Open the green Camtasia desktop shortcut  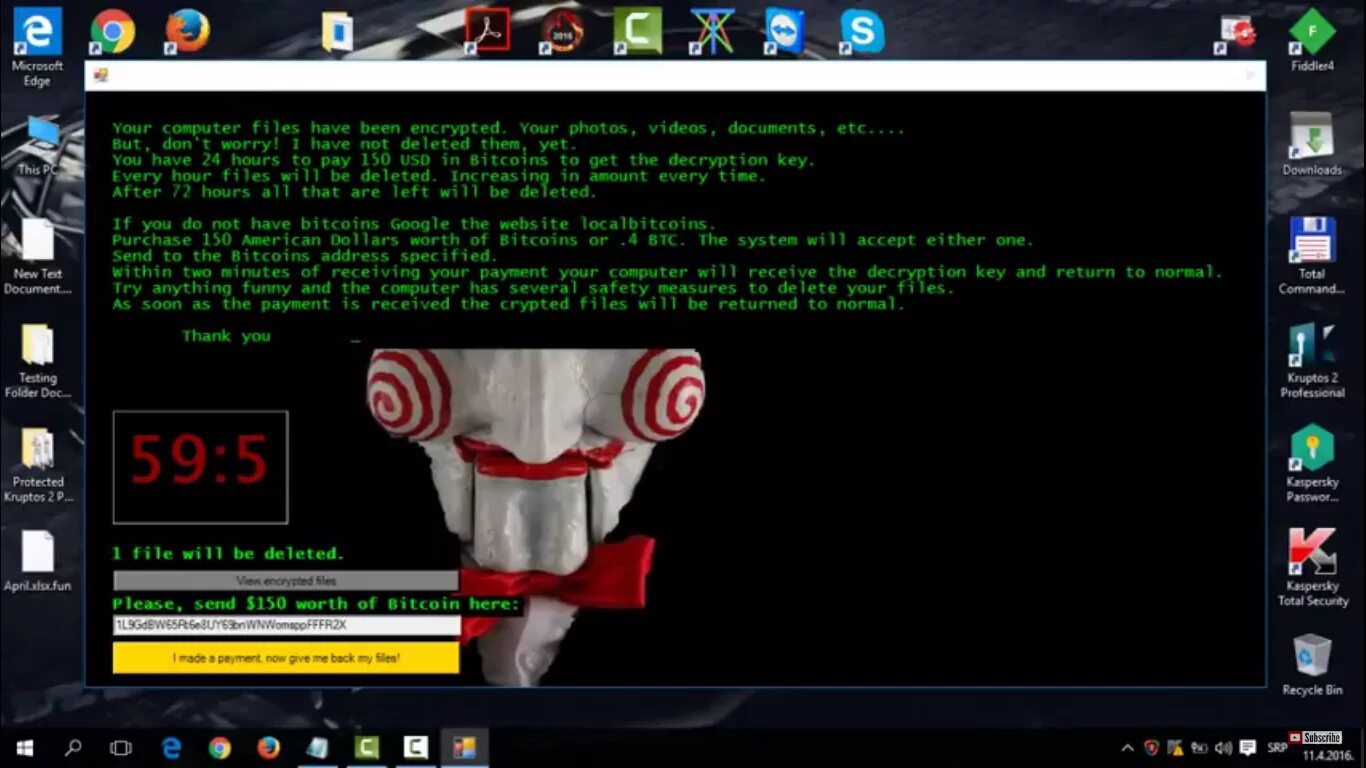pyautogui.click(x=637, y=31)
